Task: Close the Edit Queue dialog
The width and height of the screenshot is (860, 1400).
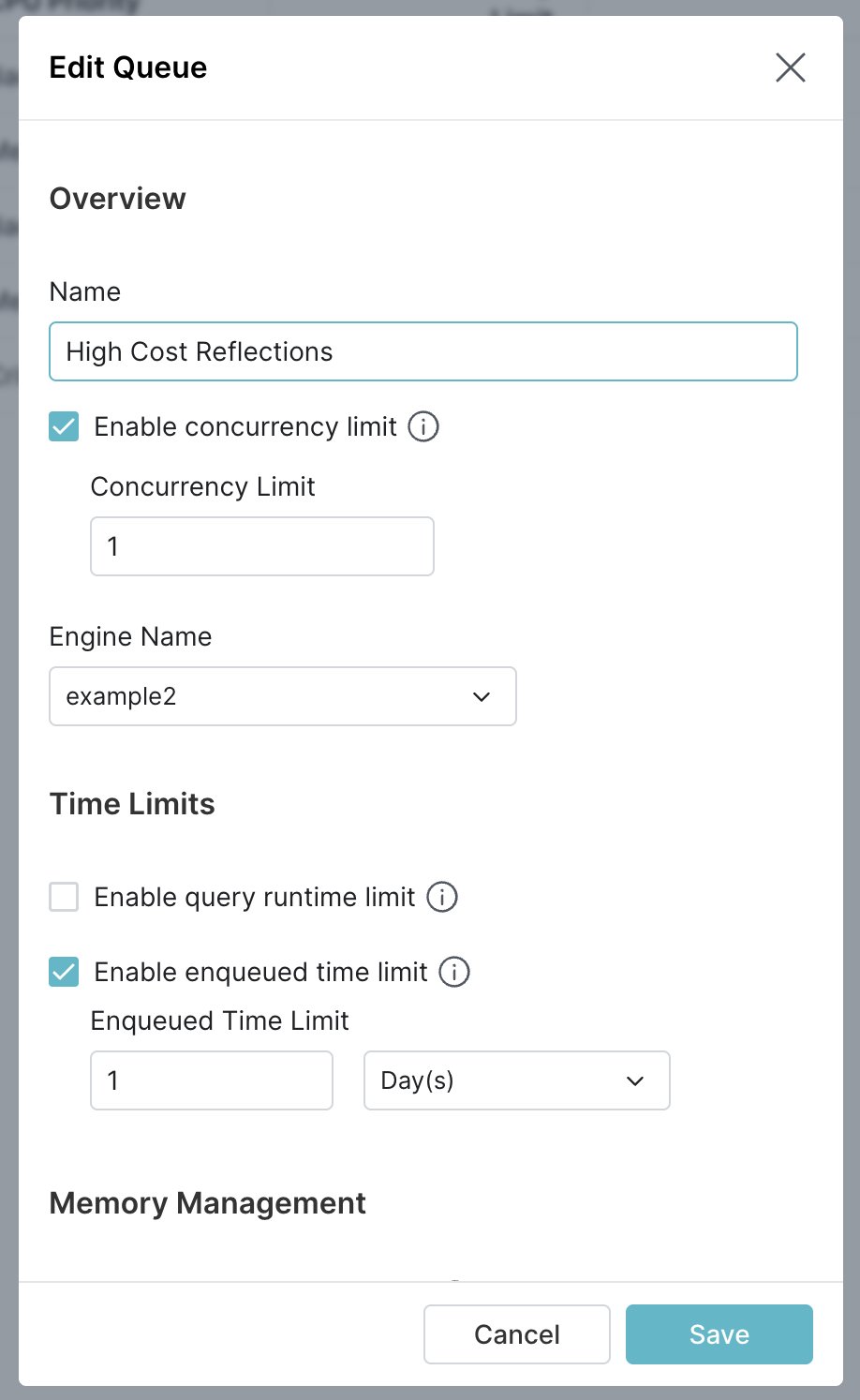Action: pyautogui.click(x=791, y=67)
